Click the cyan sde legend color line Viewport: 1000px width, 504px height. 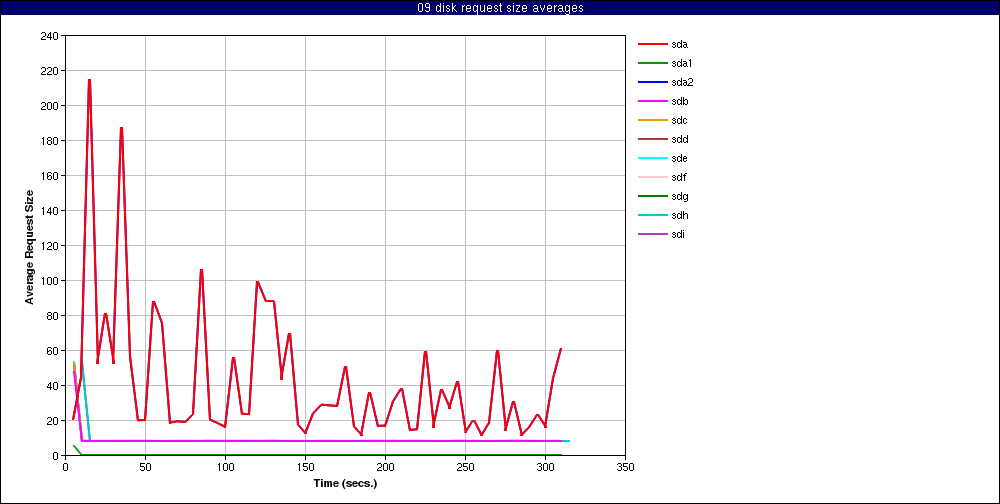[652, 158]
